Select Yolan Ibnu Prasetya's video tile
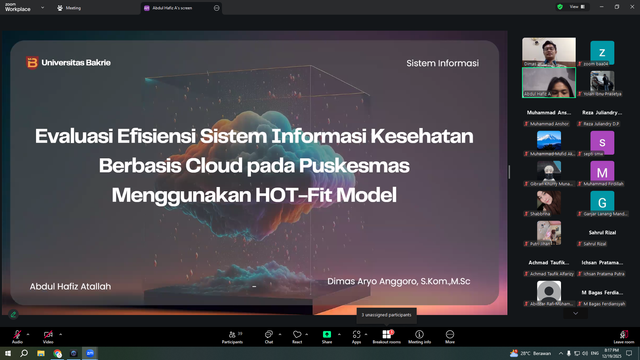The height and width of the screenshot is (360, 640). point(602,83)
